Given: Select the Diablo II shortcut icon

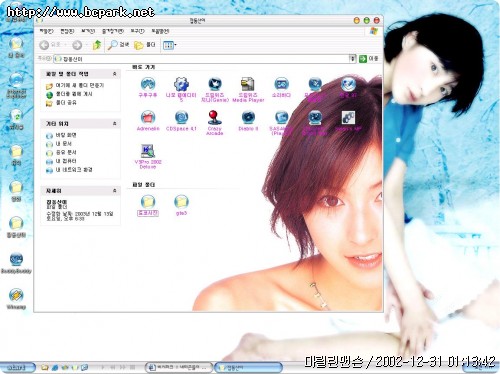Looking at the screenshot, I should pos(248,117).
